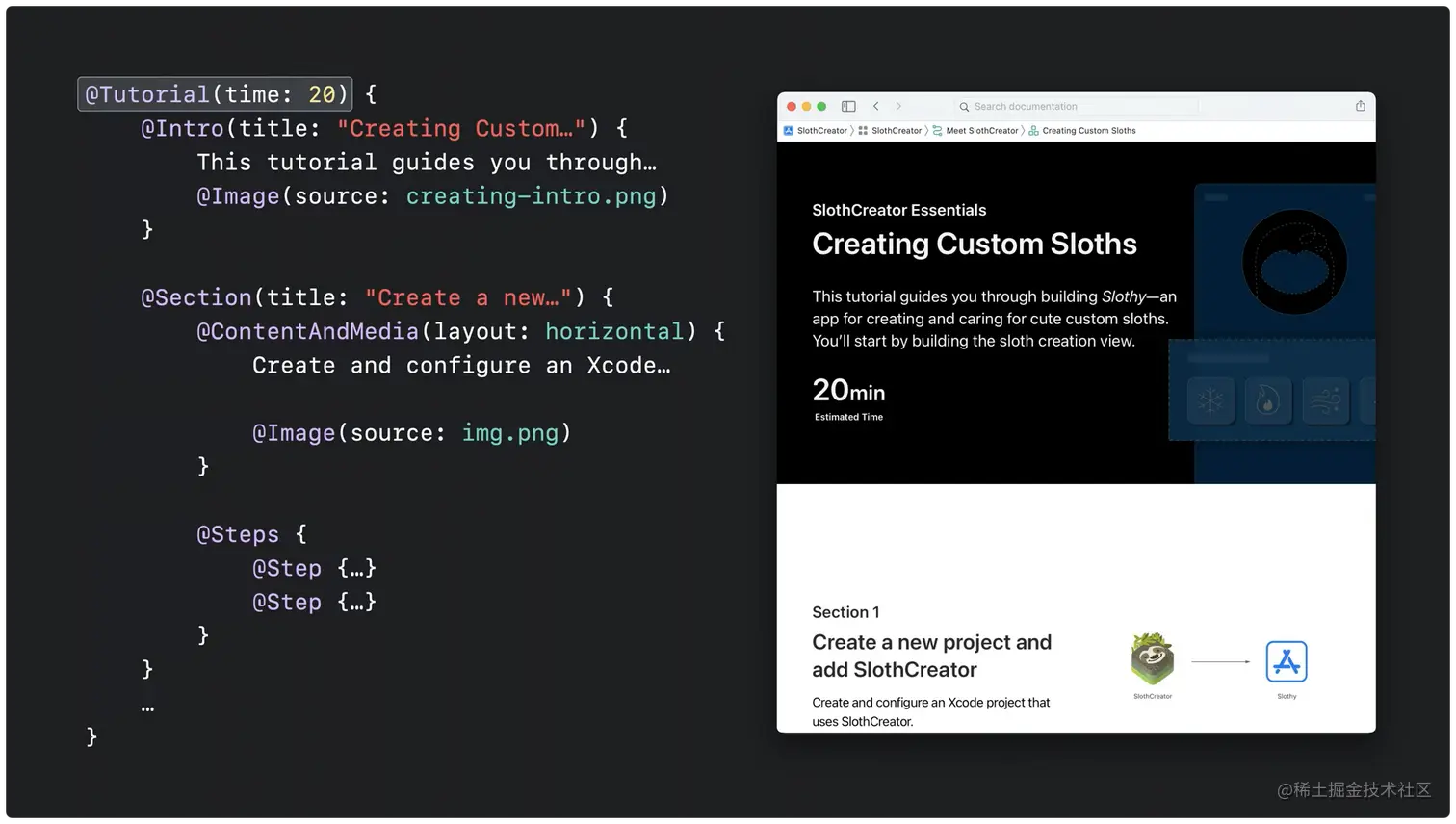This screenshot has height=824, width=1456.
Task: Open the second SlothCreator breadcrumb with grid icon
Action: (x=891, y=131)
